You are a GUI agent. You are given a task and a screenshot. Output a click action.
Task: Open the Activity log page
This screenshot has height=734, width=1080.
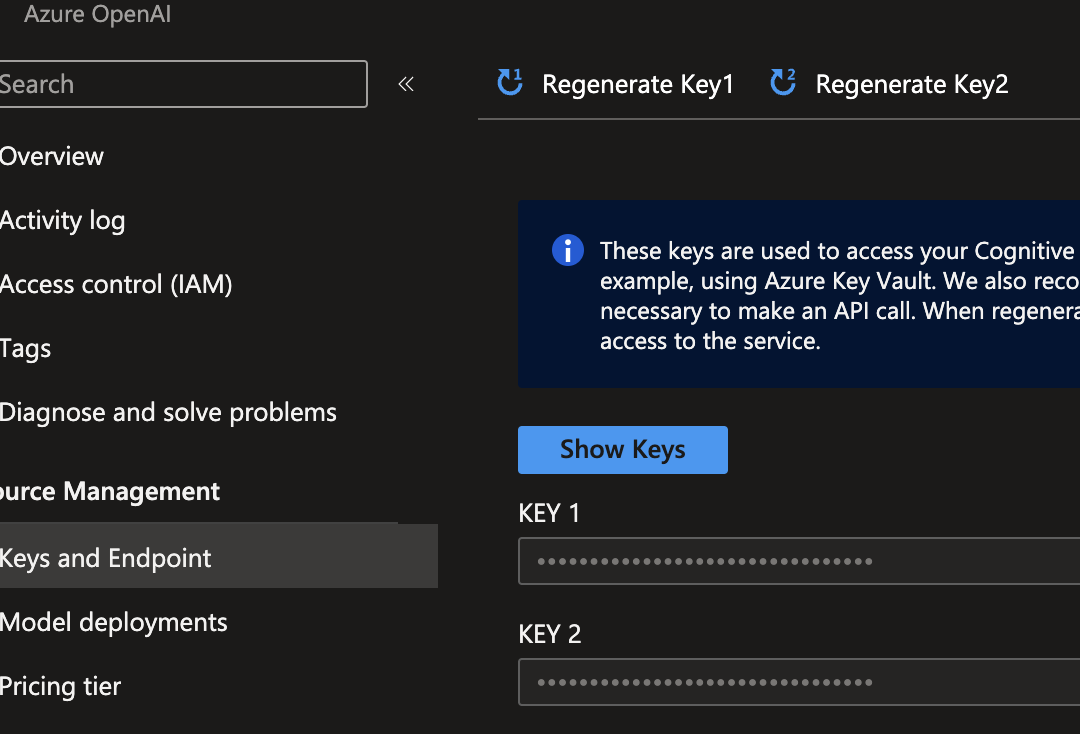(62, 220)
